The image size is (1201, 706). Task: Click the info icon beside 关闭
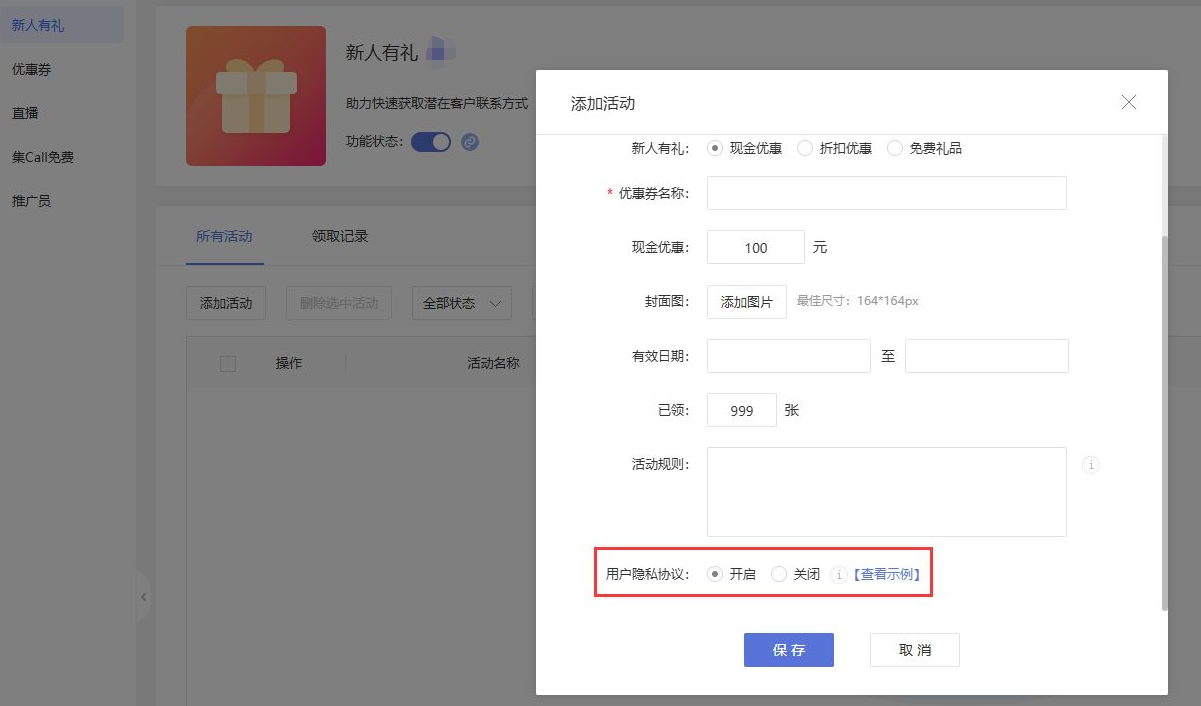(839, 574)
